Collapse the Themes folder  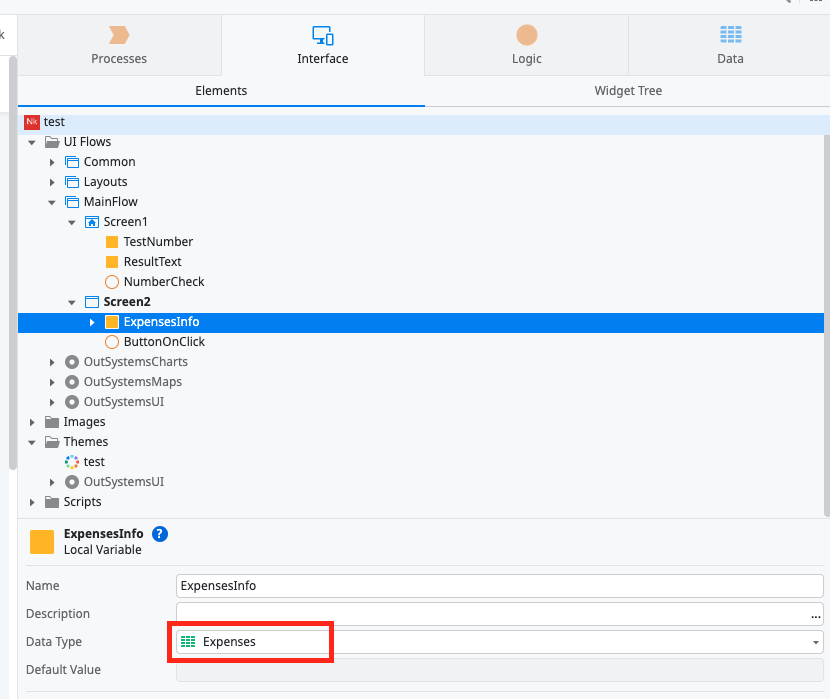pyautogui.click(x=32, y=442)
